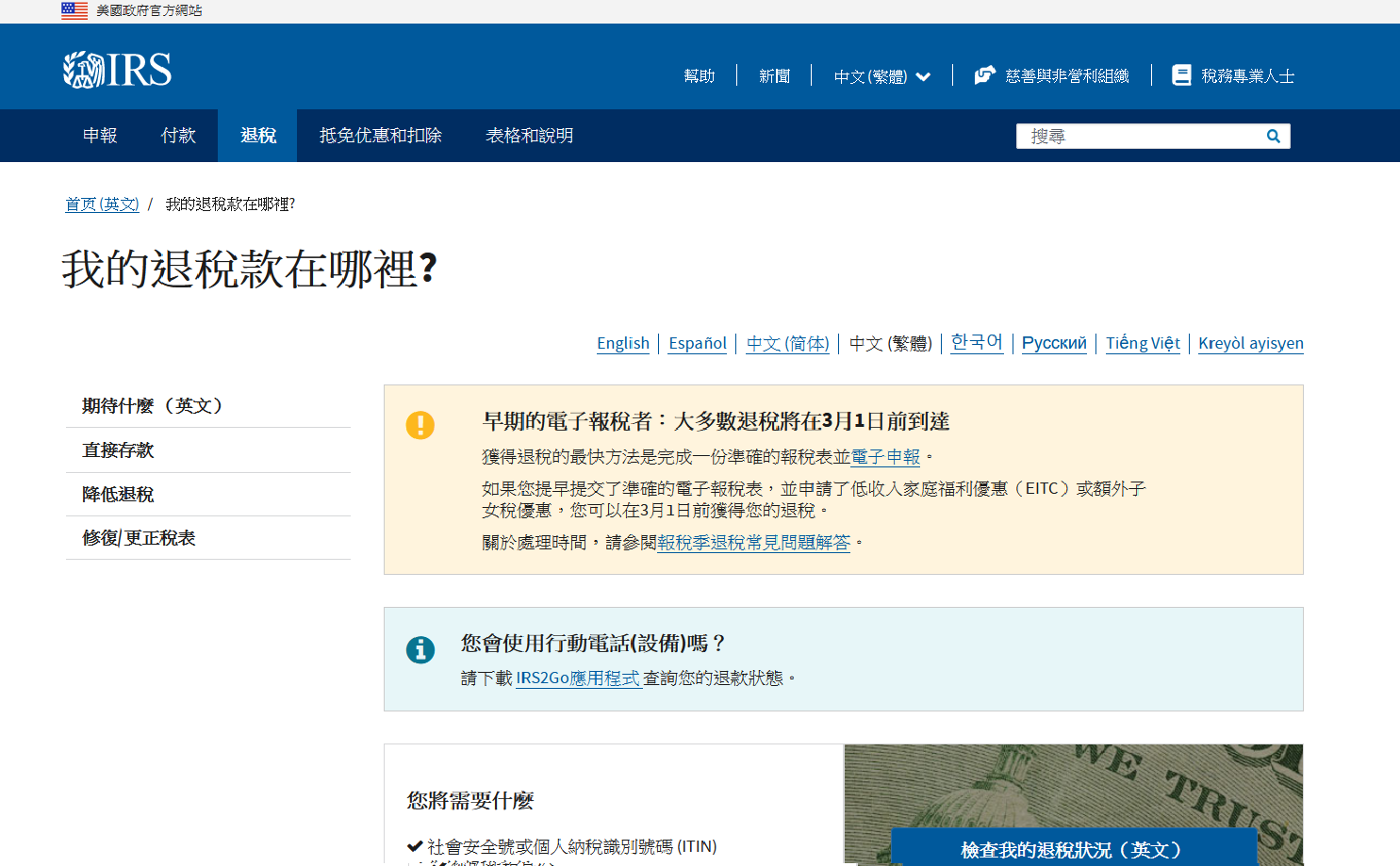The height and width of the screenshot is (866, 1400).
Task: Click the yellow exclamation warning icon
Action: point(420,424)
